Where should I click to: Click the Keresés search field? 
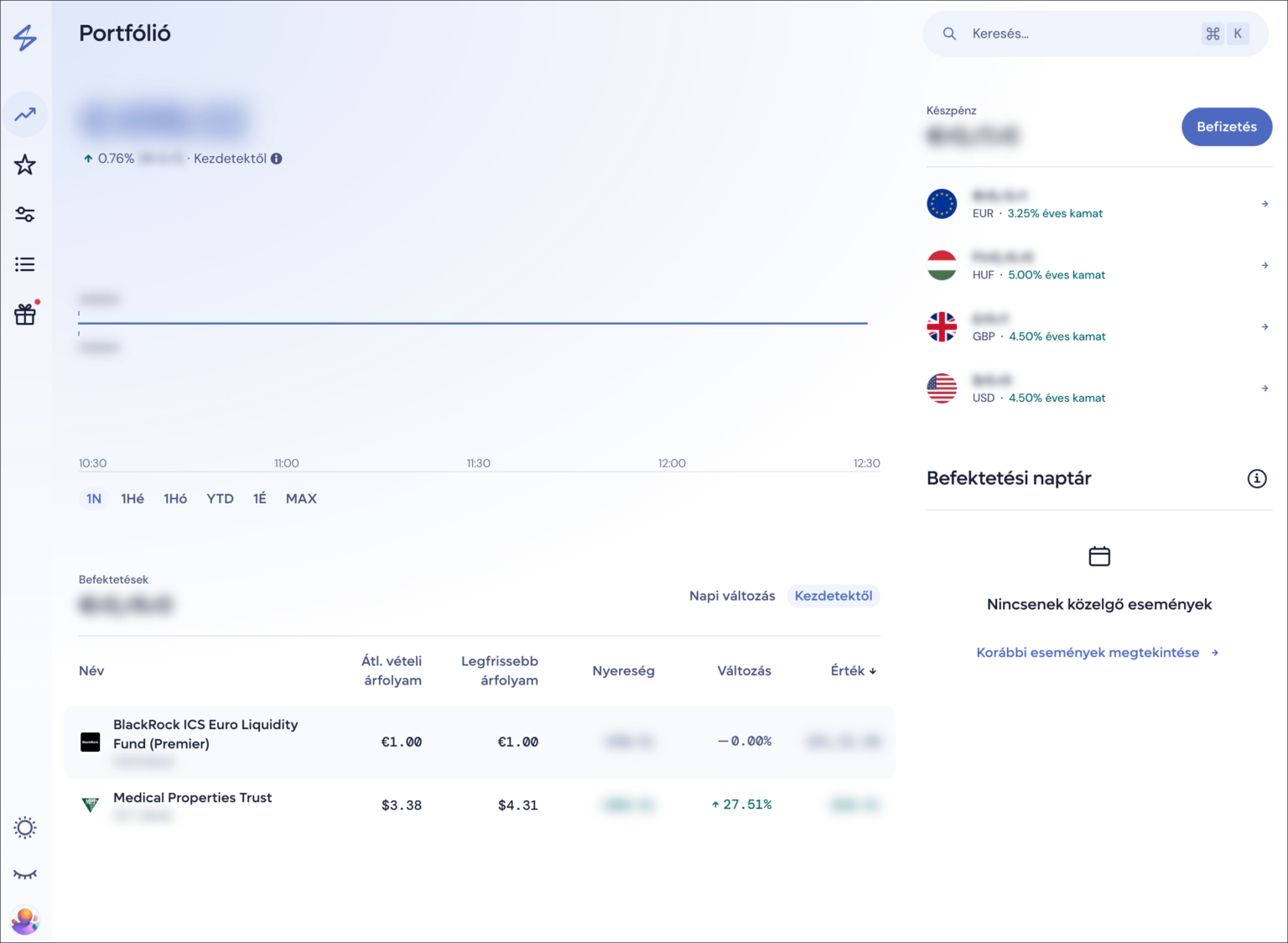[x=1082, y=34]
